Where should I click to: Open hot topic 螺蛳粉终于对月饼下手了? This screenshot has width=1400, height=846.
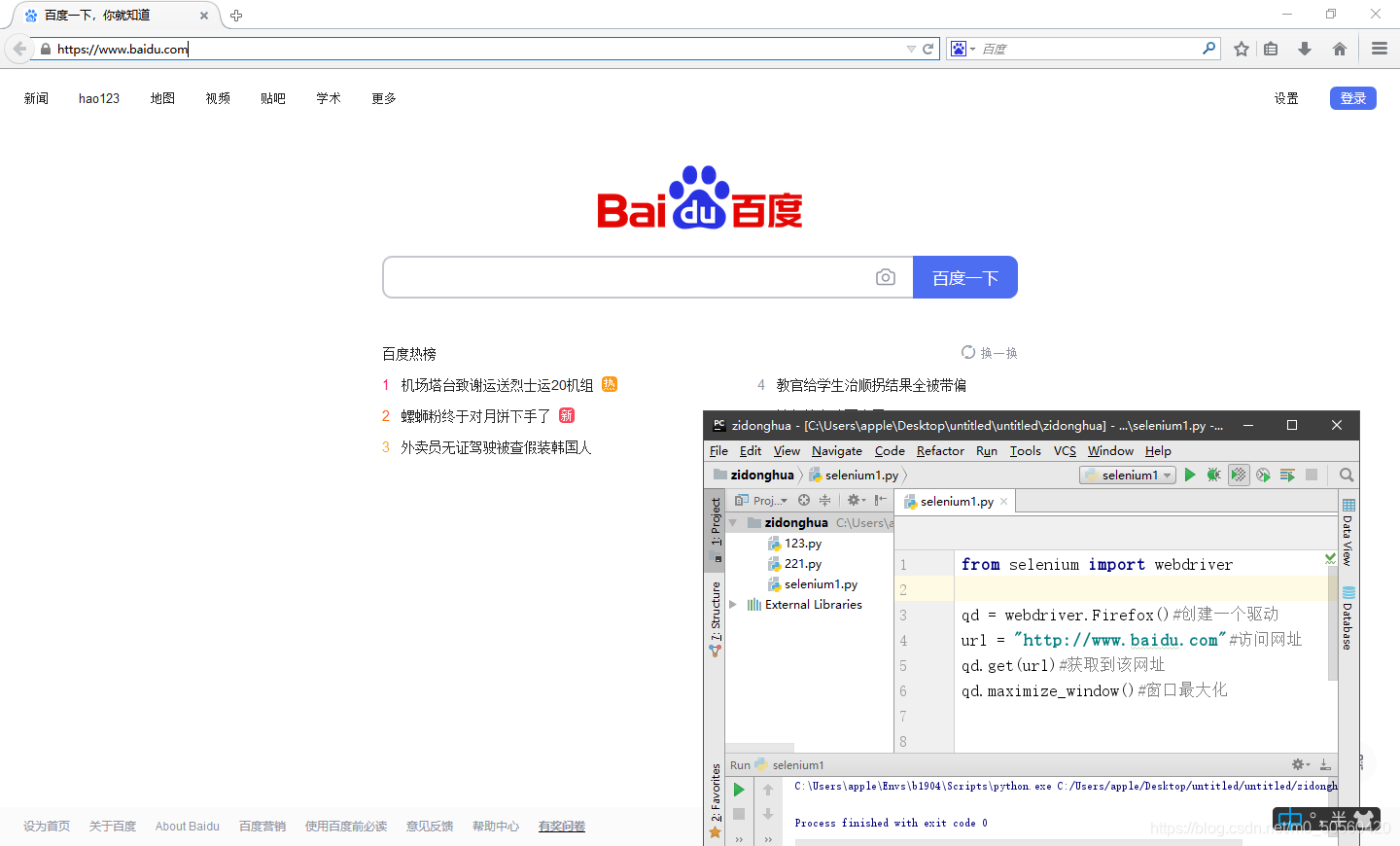point(475,416)
